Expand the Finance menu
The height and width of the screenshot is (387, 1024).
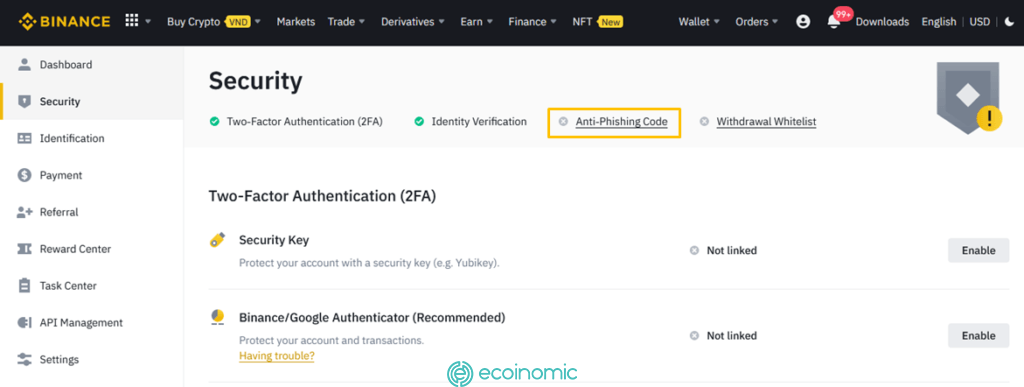point(532,22)
